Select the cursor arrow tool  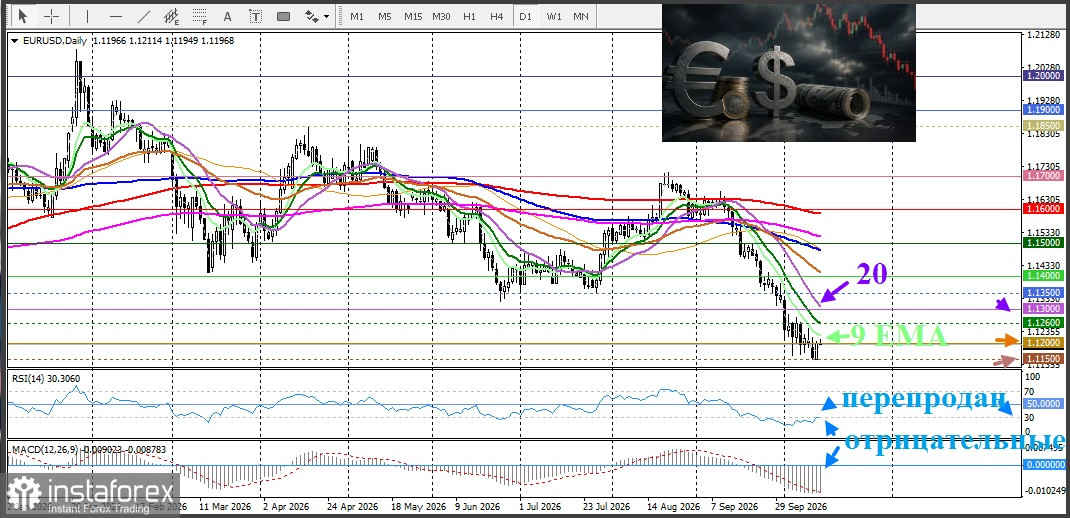23,16
